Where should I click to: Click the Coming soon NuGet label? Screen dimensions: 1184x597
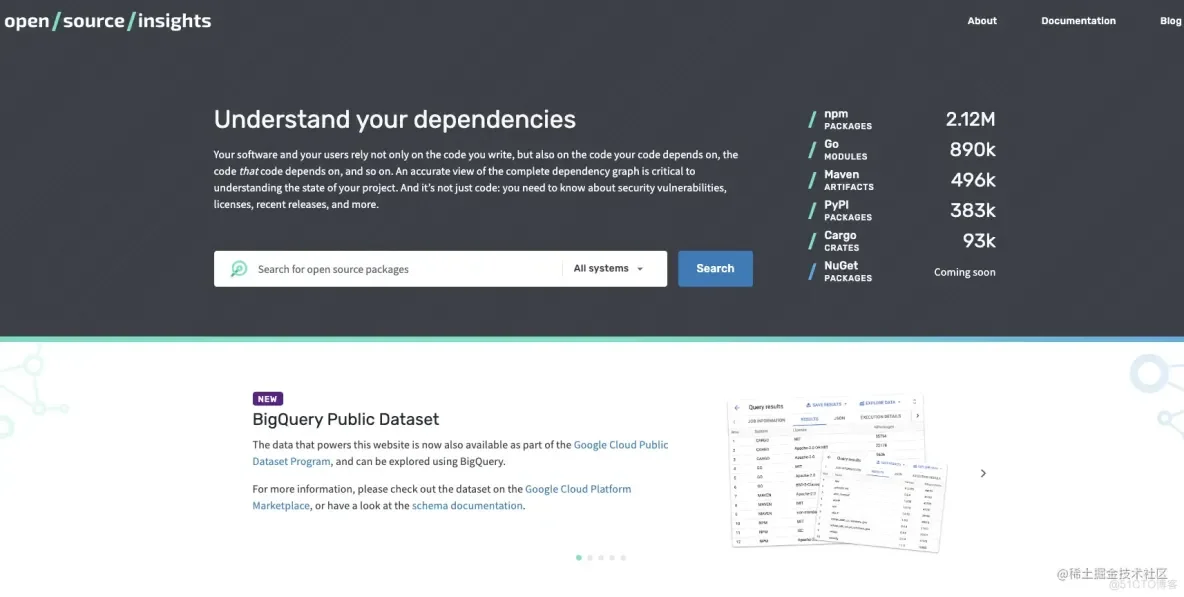(x=964, y=272)
